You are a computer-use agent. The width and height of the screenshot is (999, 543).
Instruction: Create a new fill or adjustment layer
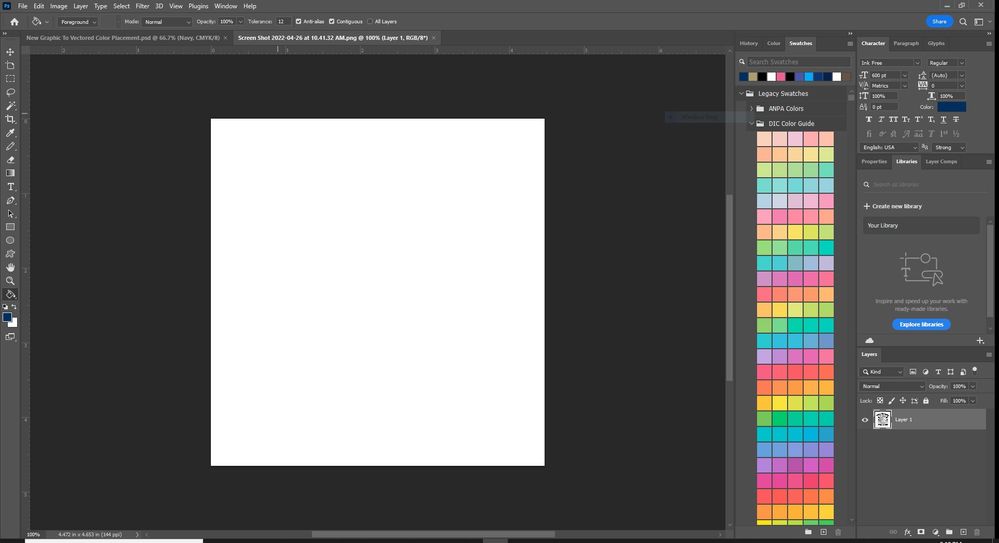click(x=935, y=532)
